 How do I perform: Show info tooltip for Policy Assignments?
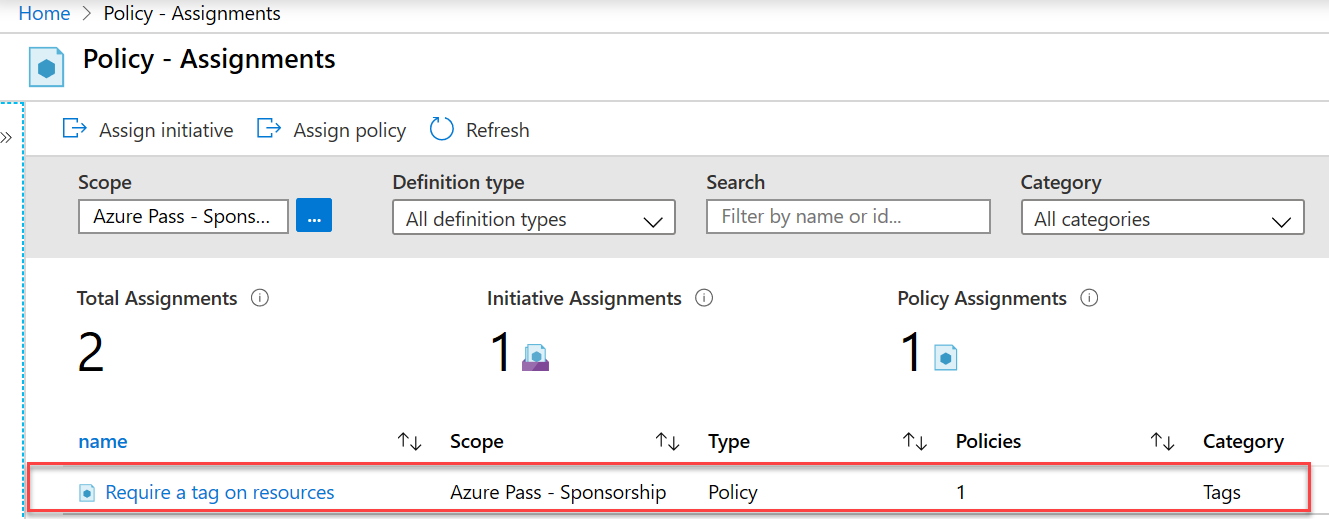pos(1090,298)
